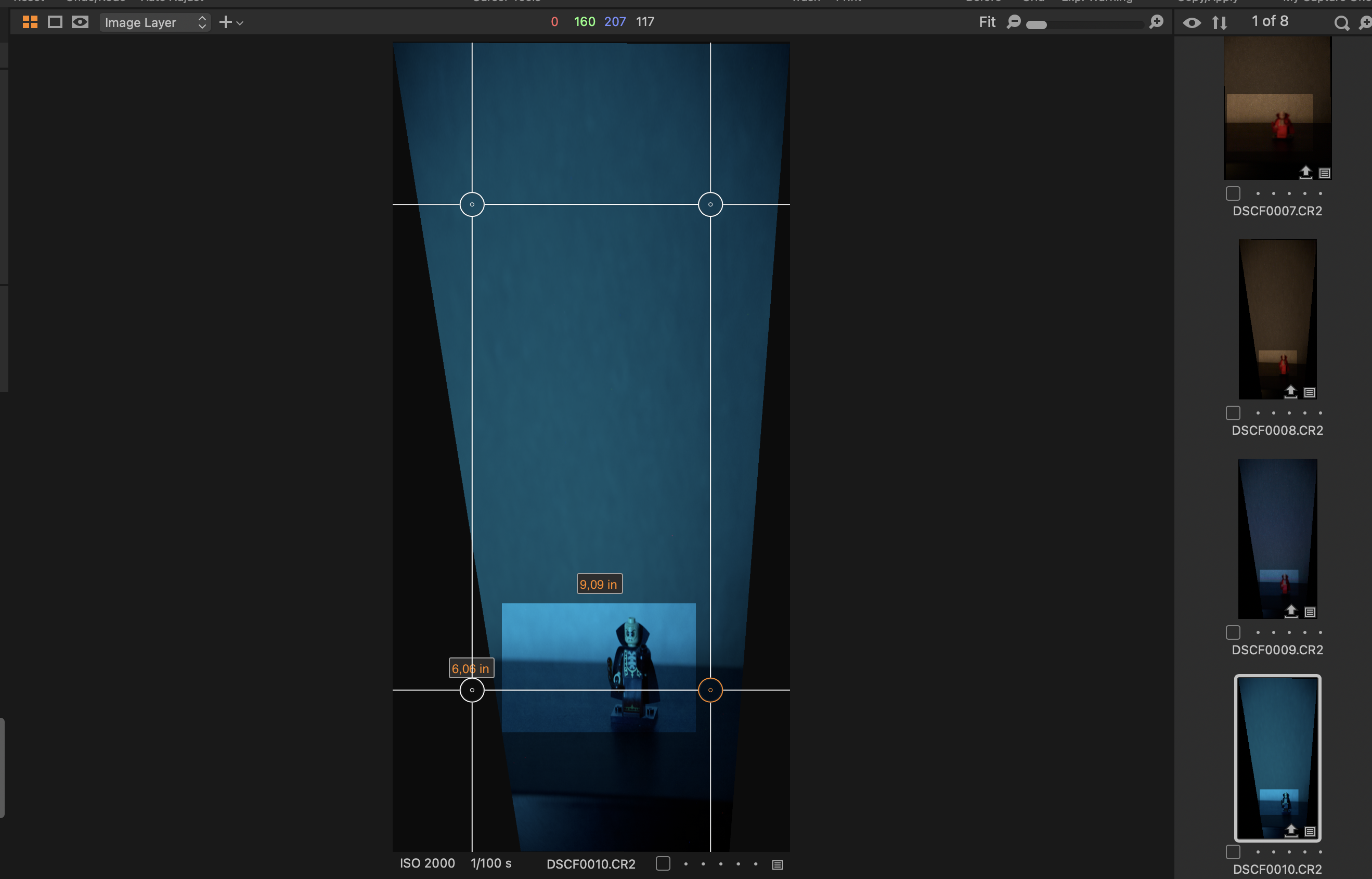Click the 6,06 in measurement label
This screenshot has width=1372, height=879.
point(471,668)
